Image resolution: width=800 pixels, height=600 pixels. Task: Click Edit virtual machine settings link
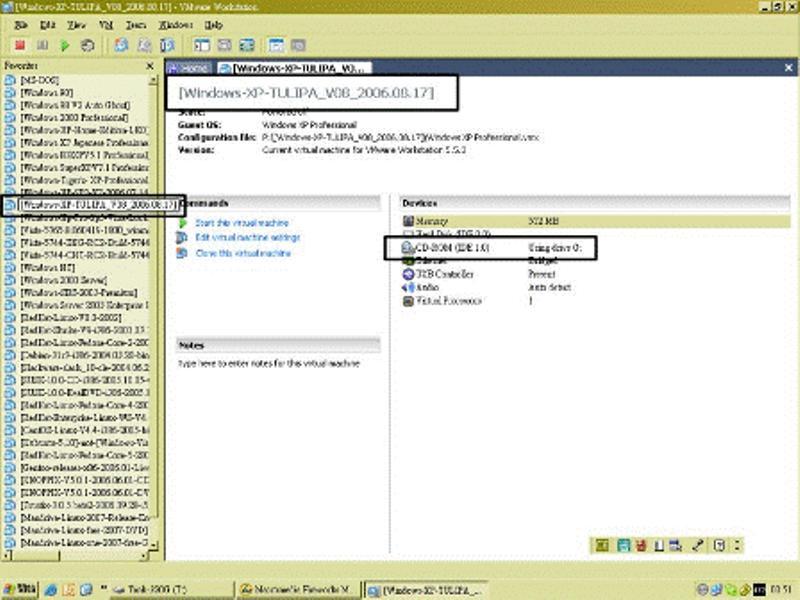pos(247,237)
